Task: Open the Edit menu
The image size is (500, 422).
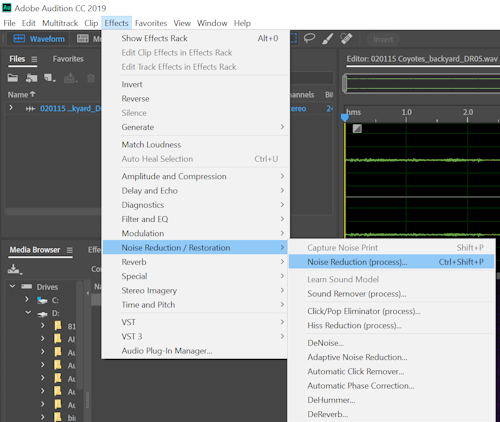Action: click(29, 23)
